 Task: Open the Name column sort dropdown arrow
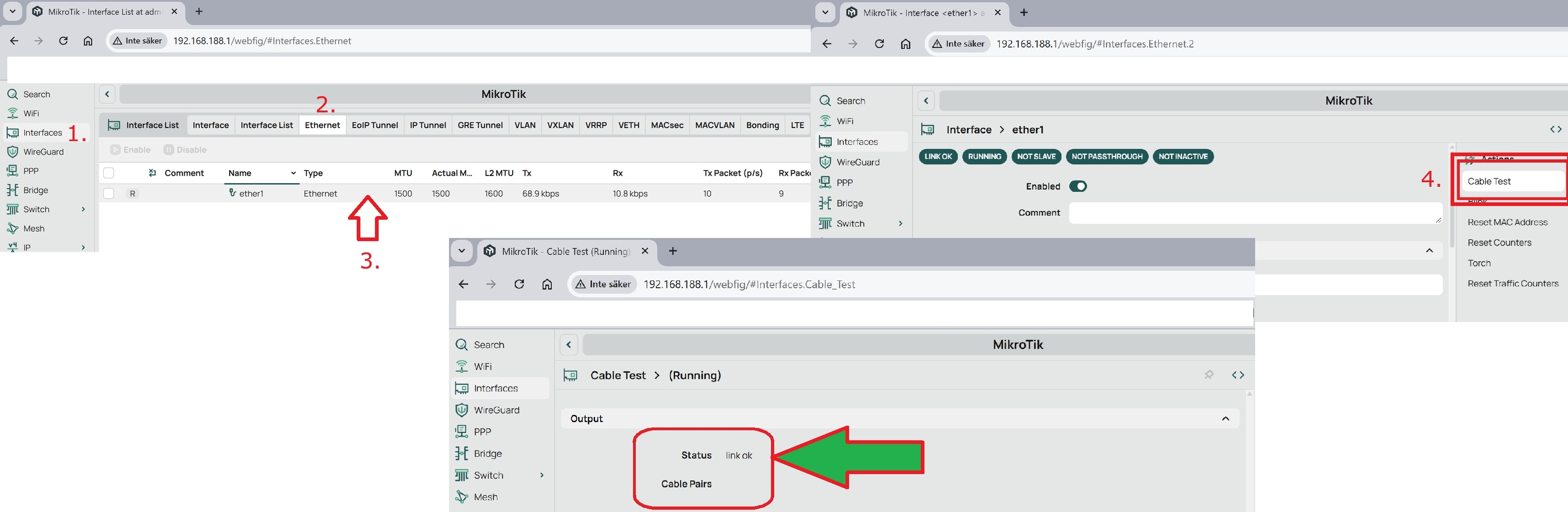click(x=293, y=173)
